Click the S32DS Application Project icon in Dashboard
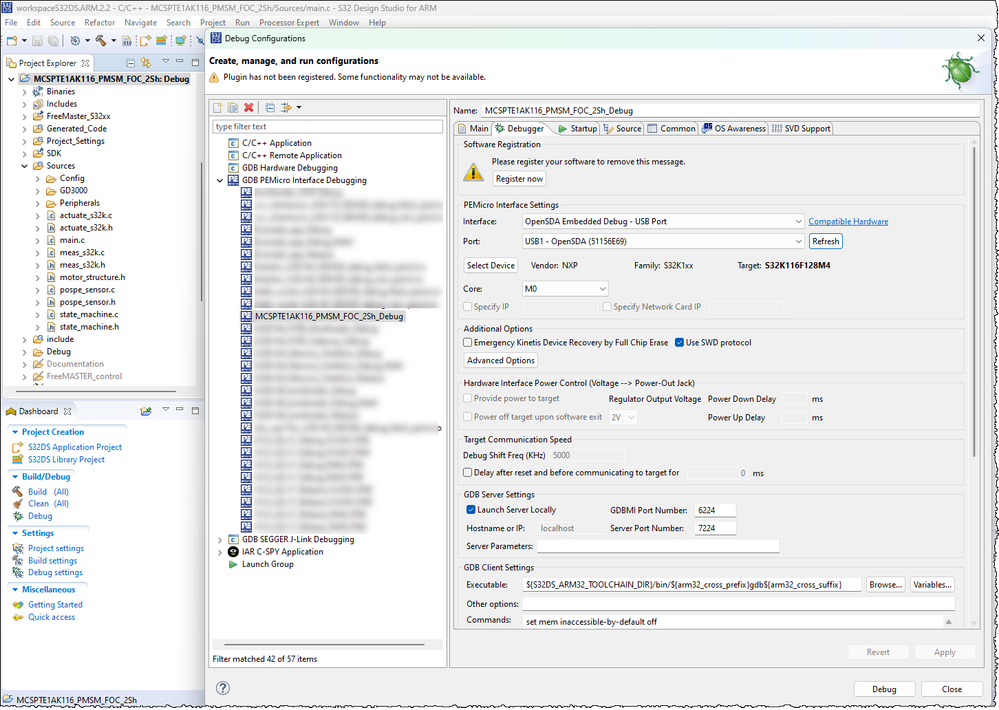Viewport: 999px width, 710px height. point(20,447)
